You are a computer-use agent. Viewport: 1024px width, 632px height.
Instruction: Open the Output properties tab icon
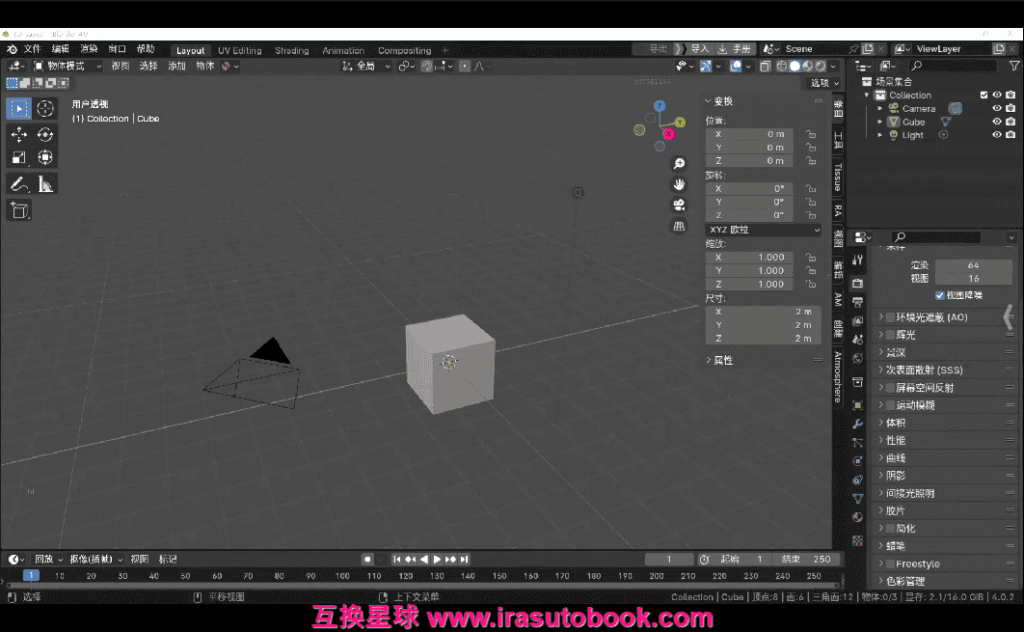(x=857, y=302)
